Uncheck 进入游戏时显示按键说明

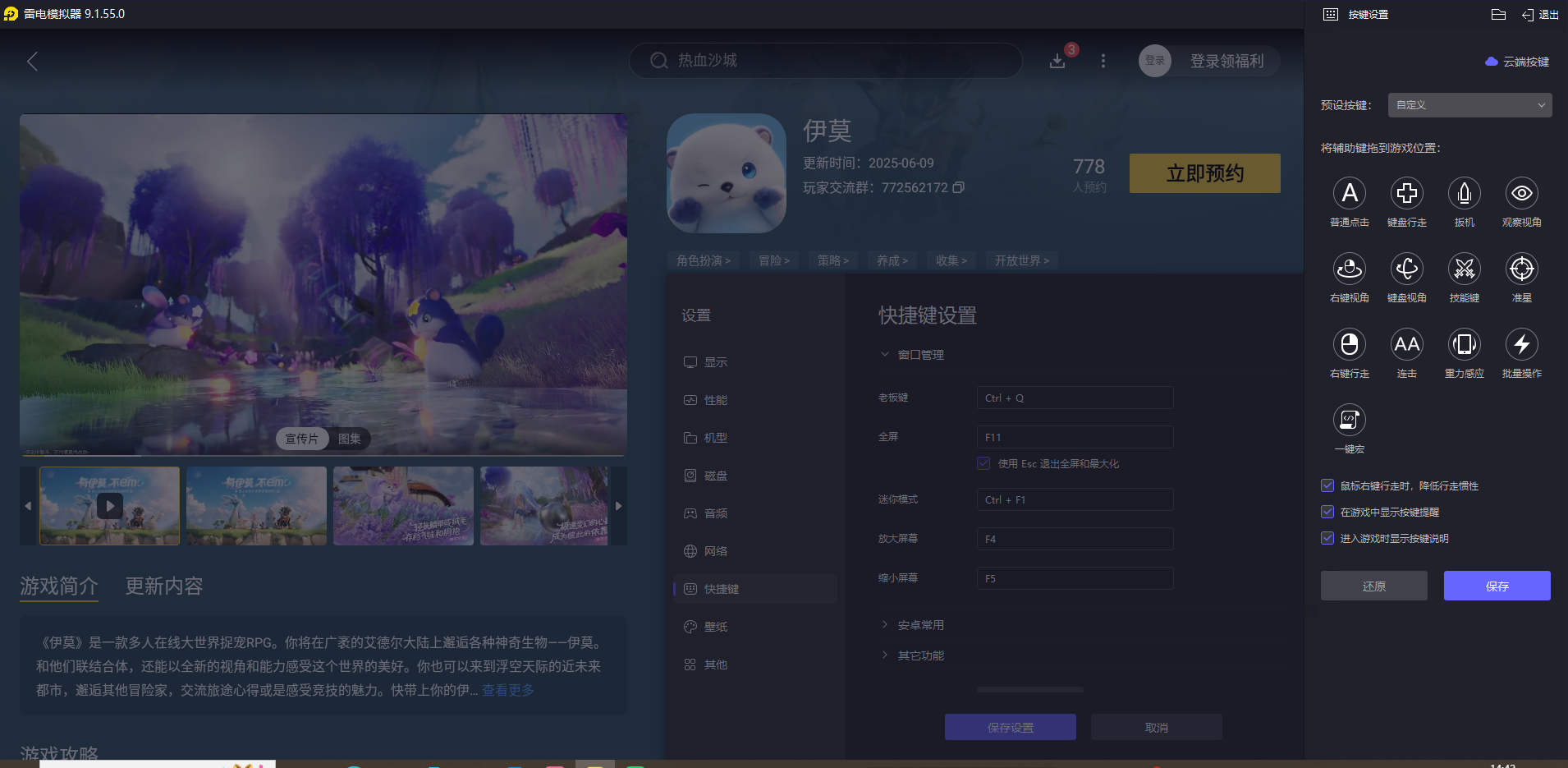[1327, 538]
